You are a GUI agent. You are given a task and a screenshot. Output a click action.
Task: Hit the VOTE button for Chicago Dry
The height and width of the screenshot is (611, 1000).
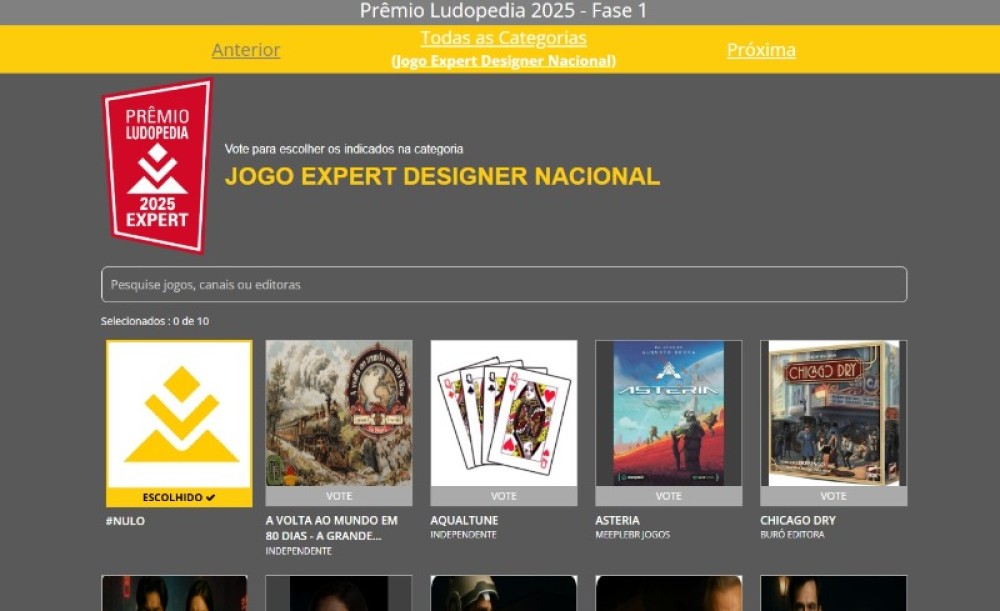(x=833, y=496)
